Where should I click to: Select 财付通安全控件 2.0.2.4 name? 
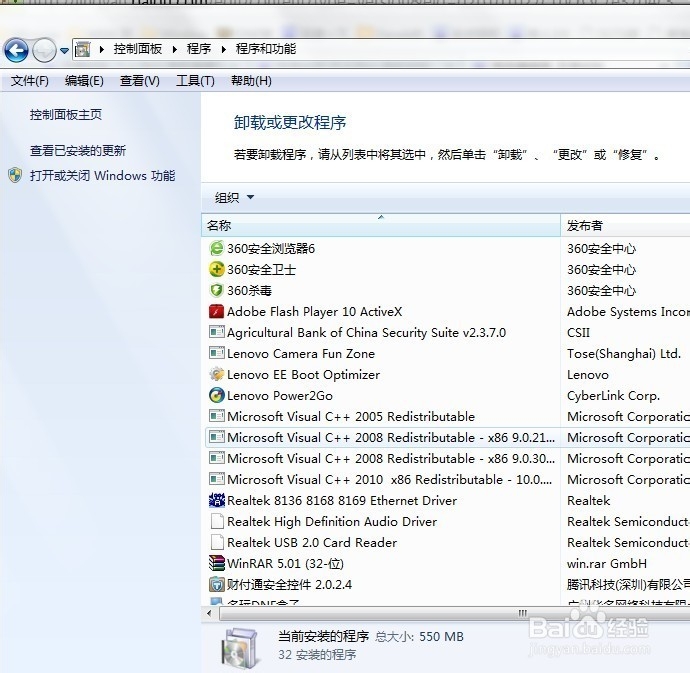coord(289,585)
